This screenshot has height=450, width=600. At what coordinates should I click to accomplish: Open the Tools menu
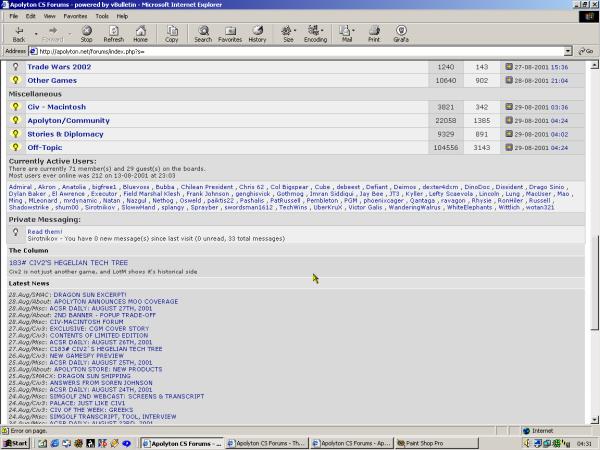pyautogui.click(x=101, y=16)
